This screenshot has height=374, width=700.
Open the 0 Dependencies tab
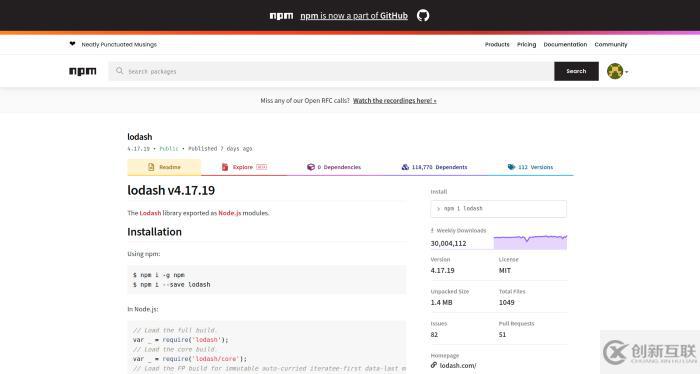click(334, 167)
